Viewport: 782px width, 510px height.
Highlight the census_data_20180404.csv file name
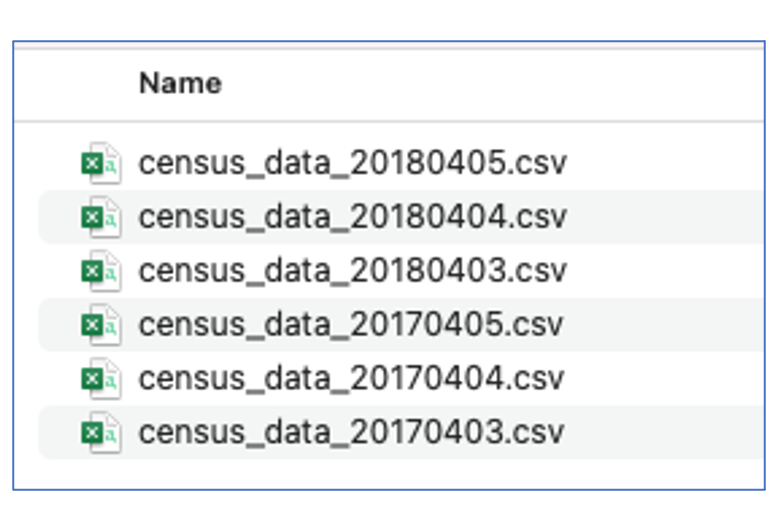pyautogui.click(x=352, y=217)
